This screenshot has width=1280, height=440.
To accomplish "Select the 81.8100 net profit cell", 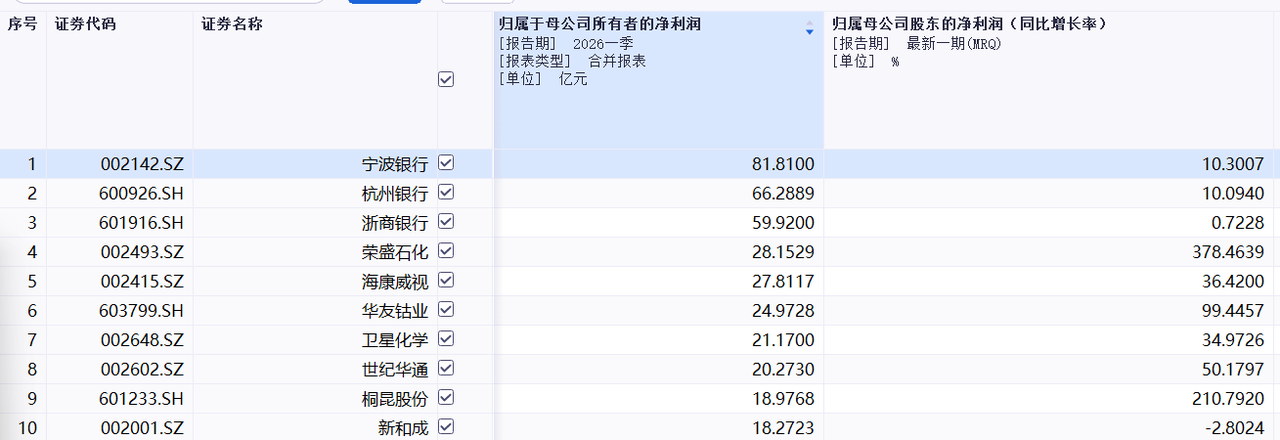I will coord(783,164).
